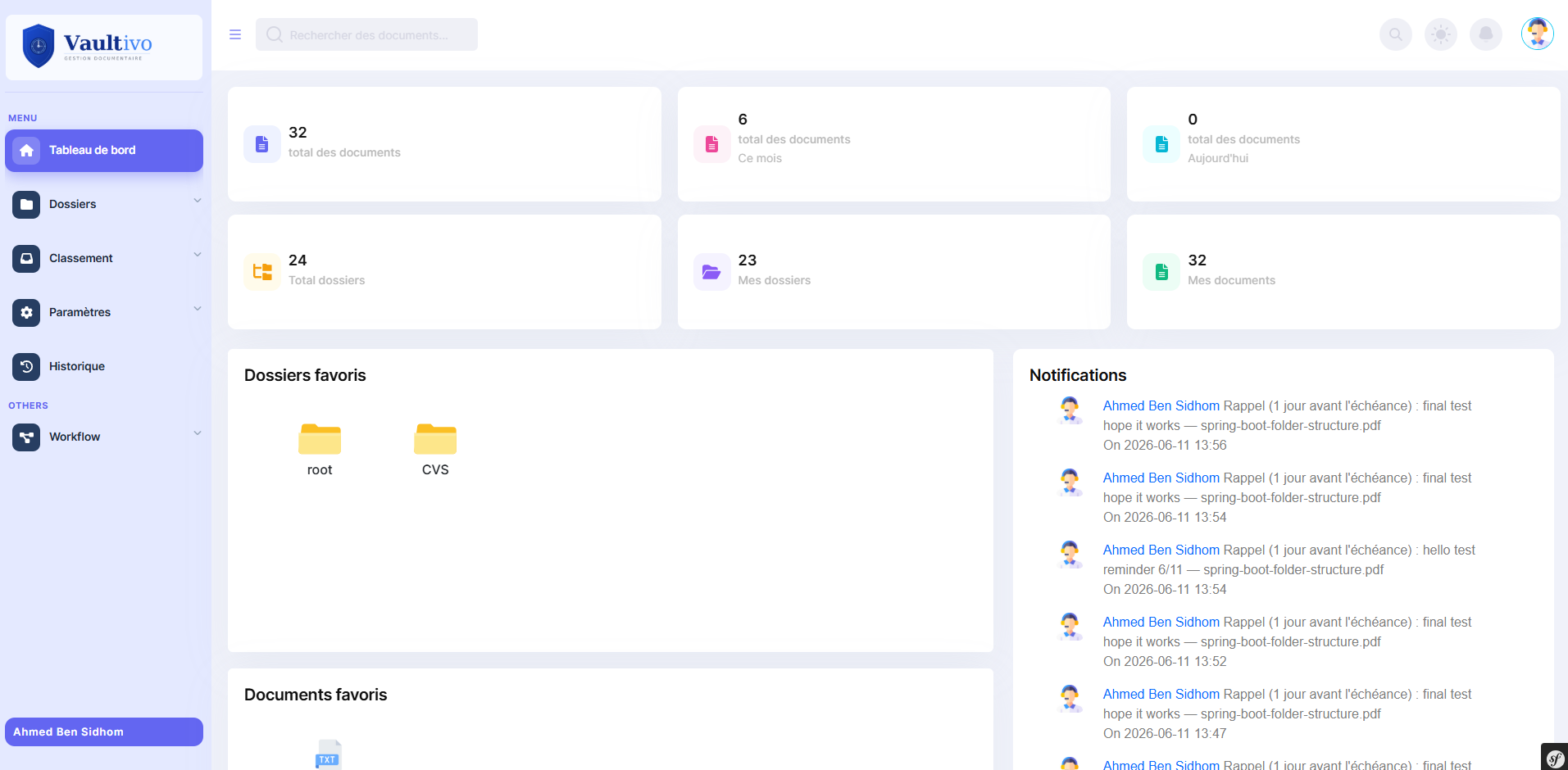The image size is (1568, 770).
Task: Click the 32 total des documents card
Action: click(x=444, y=144)
